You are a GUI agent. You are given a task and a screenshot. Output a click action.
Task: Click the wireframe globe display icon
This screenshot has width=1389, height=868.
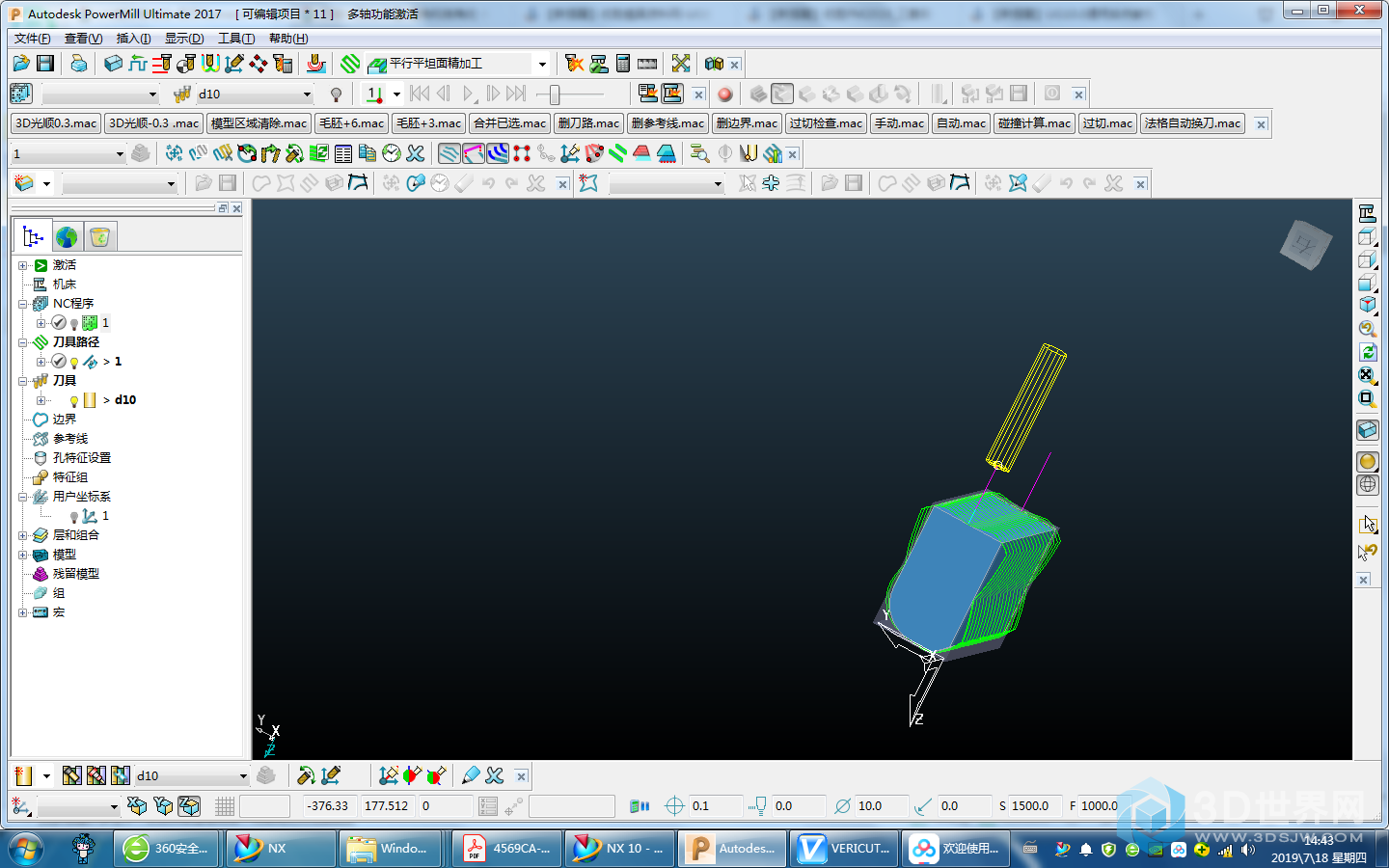click(1367, 485)
